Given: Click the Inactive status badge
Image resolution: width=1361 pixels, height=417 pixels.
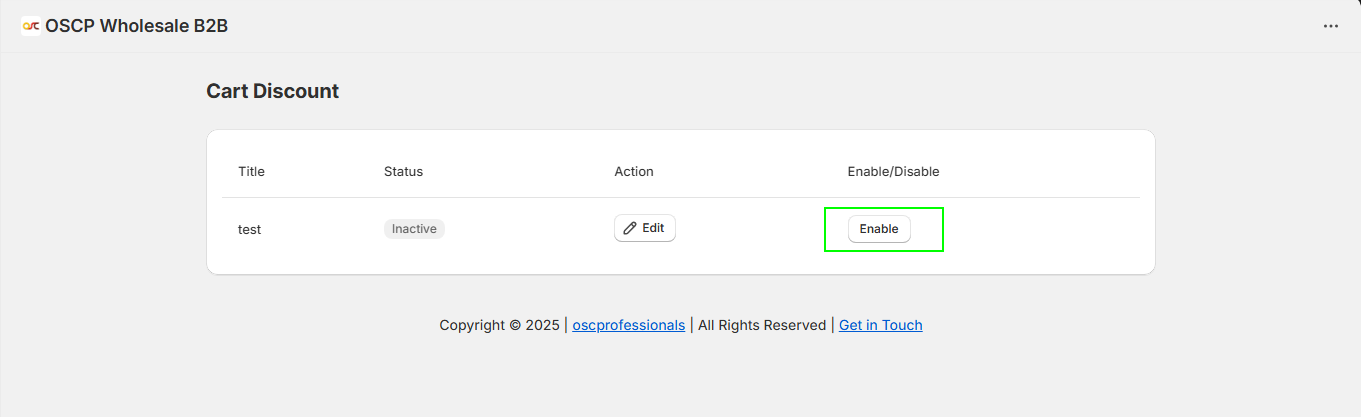Looking at the screenshot, I should coord(414,229).
